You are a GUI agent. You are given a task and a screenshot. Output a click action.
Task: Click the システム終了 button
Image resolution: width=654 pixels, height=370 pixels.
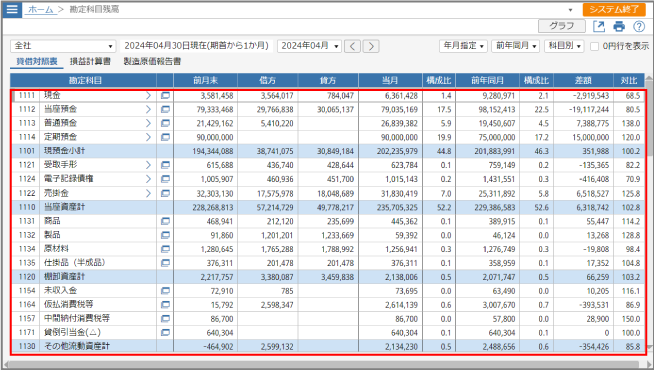614,10
